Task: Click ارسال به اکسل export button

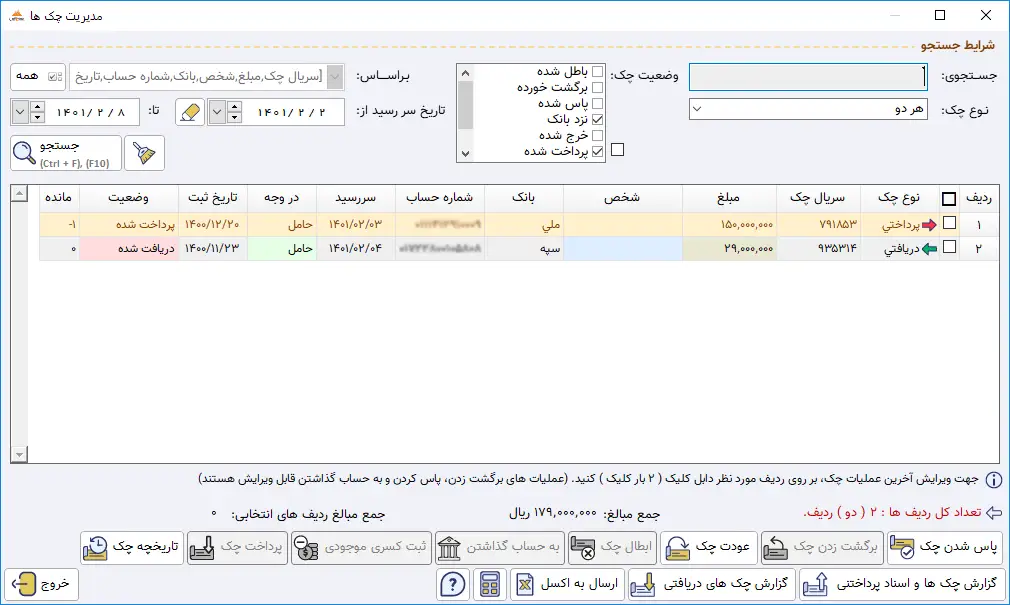Action: (567, 584)
